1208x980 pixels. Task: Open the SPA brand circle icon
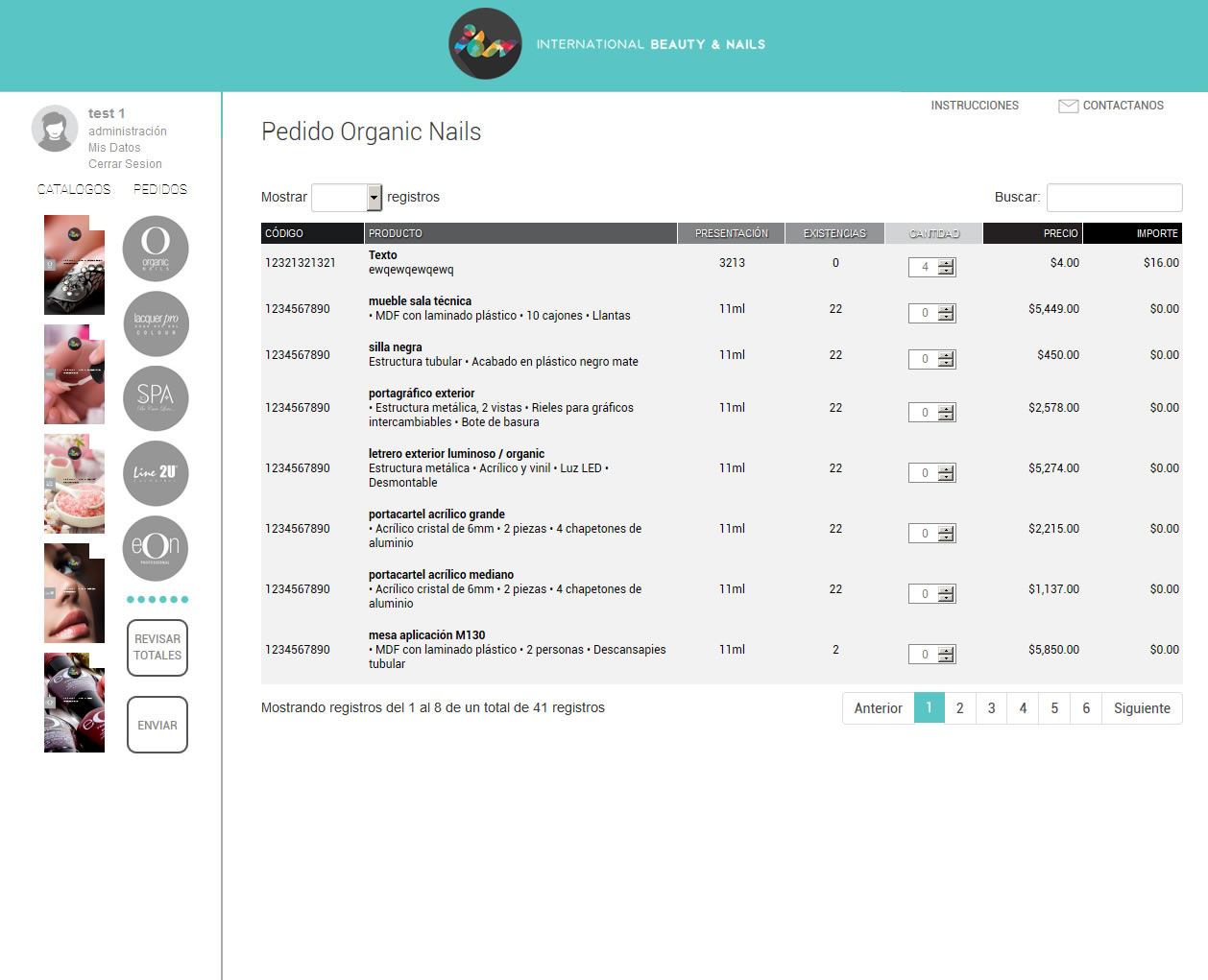click(156, 398)
